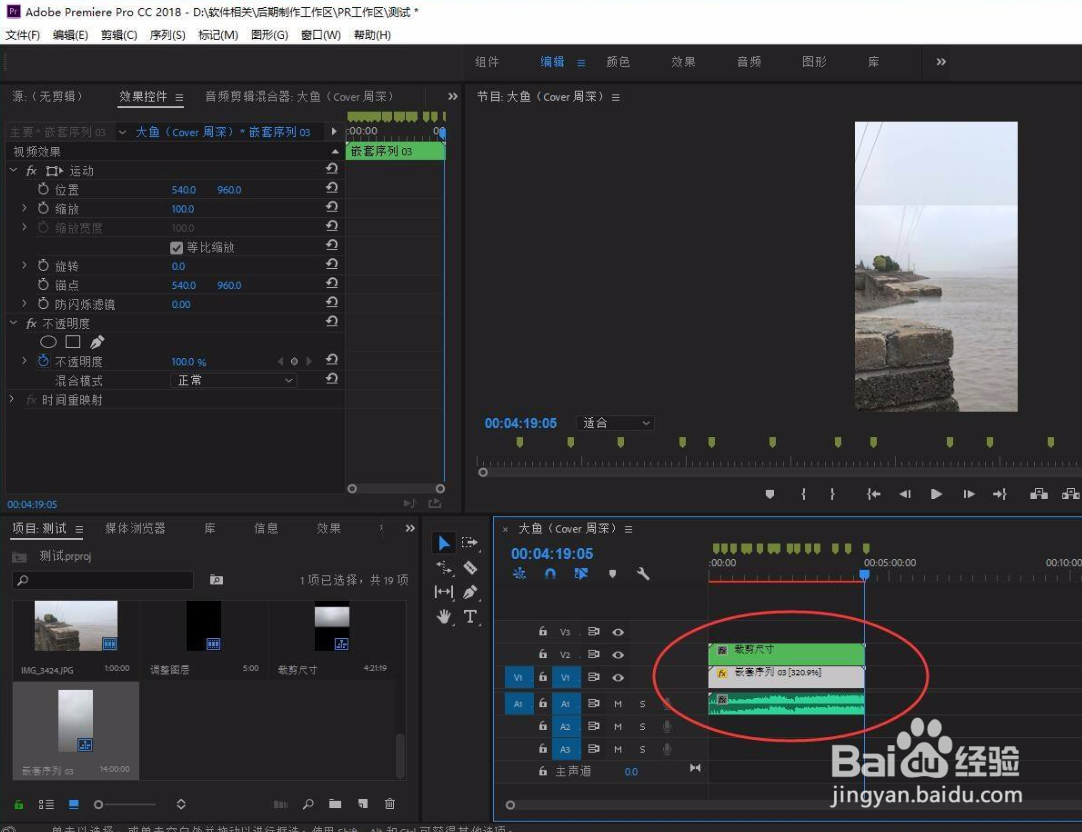This screenshot has width=1082, height=832.
Task: Open the 剪辑(C) menu
Action: [119, 35]
